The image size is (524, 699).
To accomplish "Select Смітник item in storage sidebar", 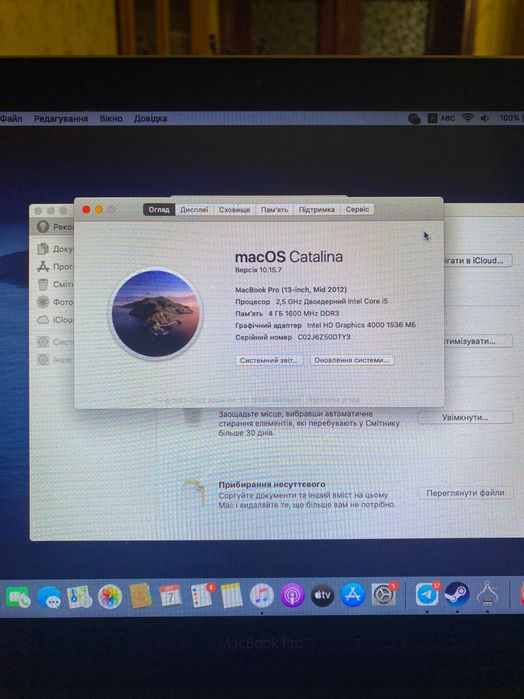I will pos(55,284).
